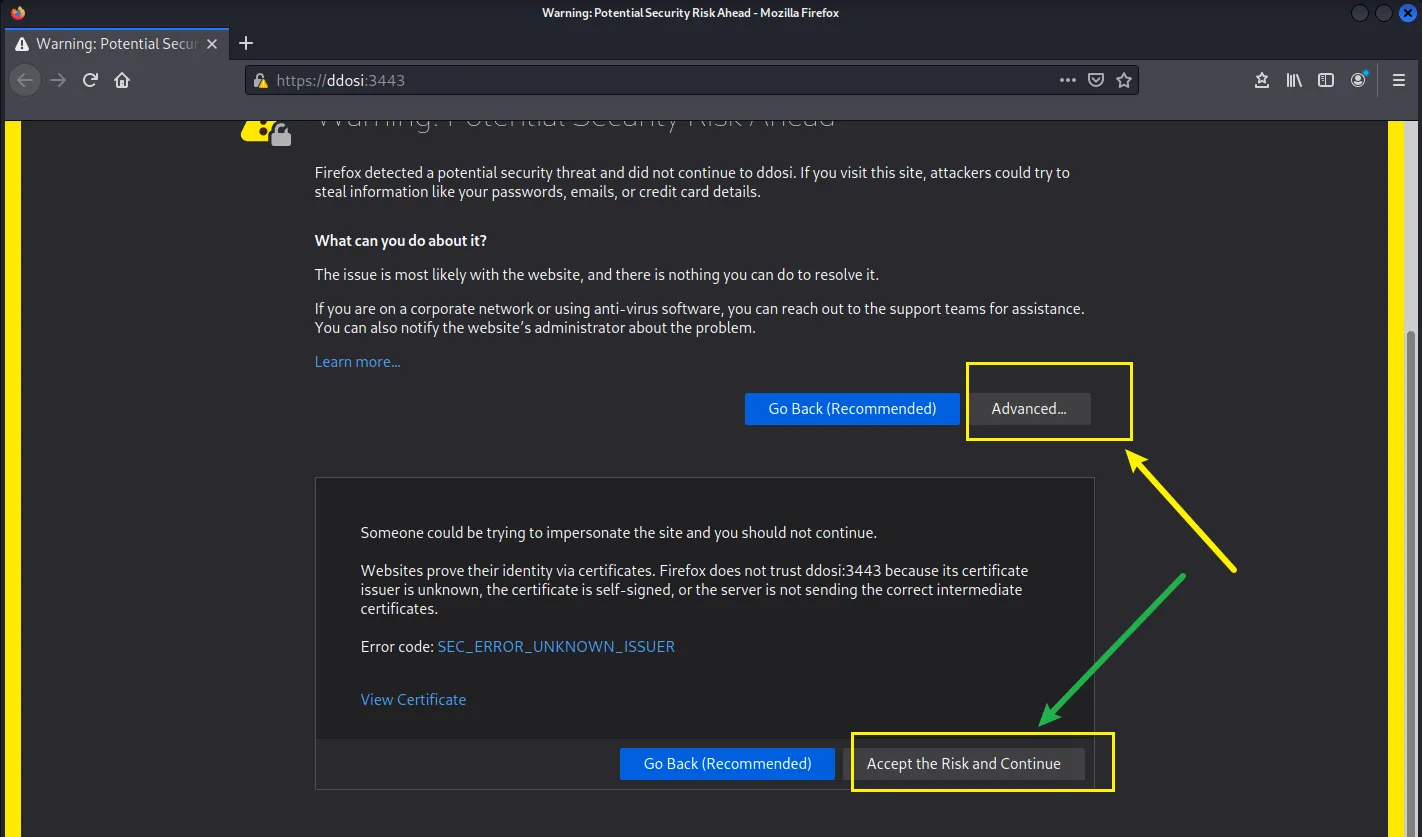Image resolution: width=1422 pixels, height=837 pixels.
Task: Open the Firefox account icon
Action: [x=1359, y=81]
